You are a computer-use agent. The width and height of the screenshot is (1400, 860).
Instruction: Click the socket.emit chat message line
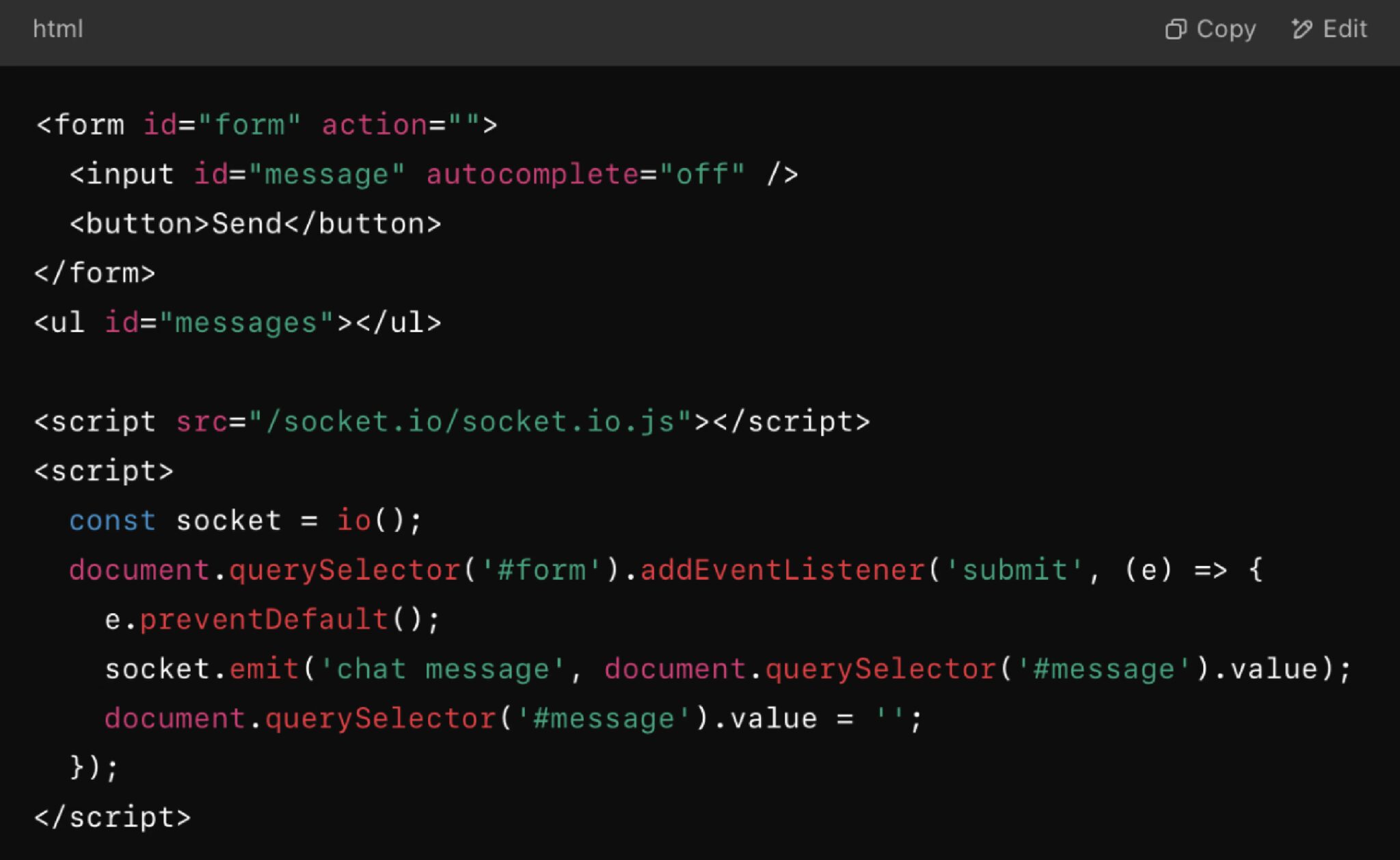tap(342, 668)
